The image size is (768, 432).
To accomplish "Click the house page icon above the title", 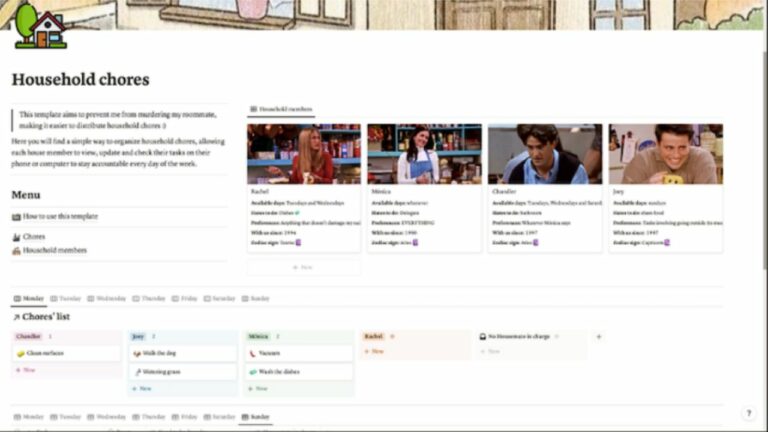I will coord(41,26).
